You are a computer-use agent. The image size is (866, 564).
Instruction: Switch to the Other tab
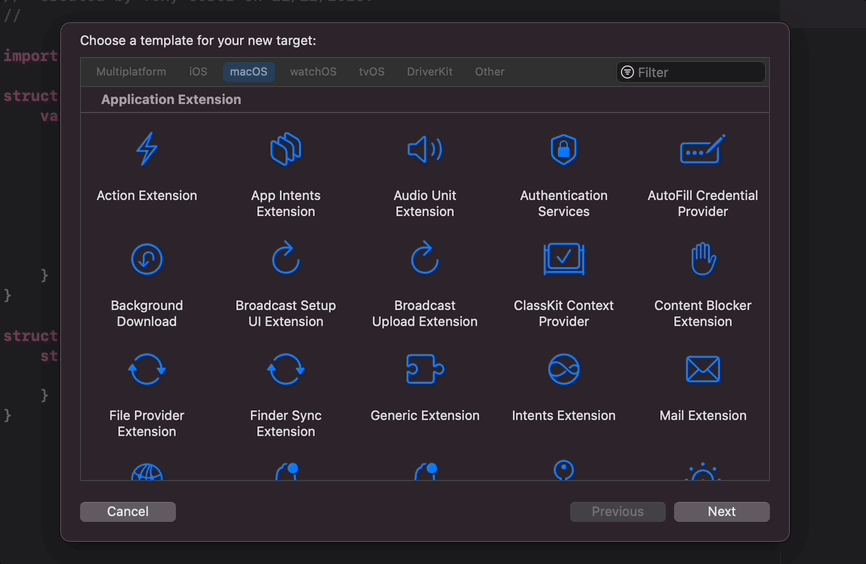tap(489, 72)
